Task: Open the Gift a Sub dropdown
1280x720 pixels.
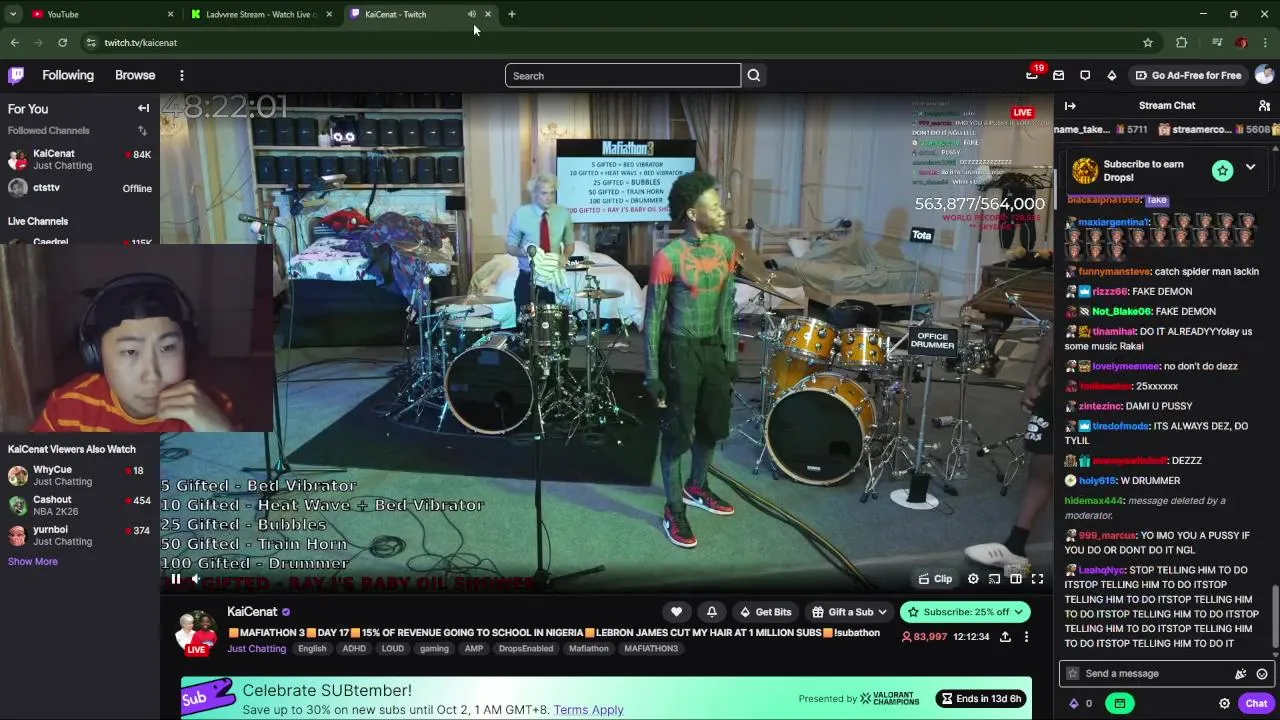Action: pyautogui.click(x=849, y=612)
